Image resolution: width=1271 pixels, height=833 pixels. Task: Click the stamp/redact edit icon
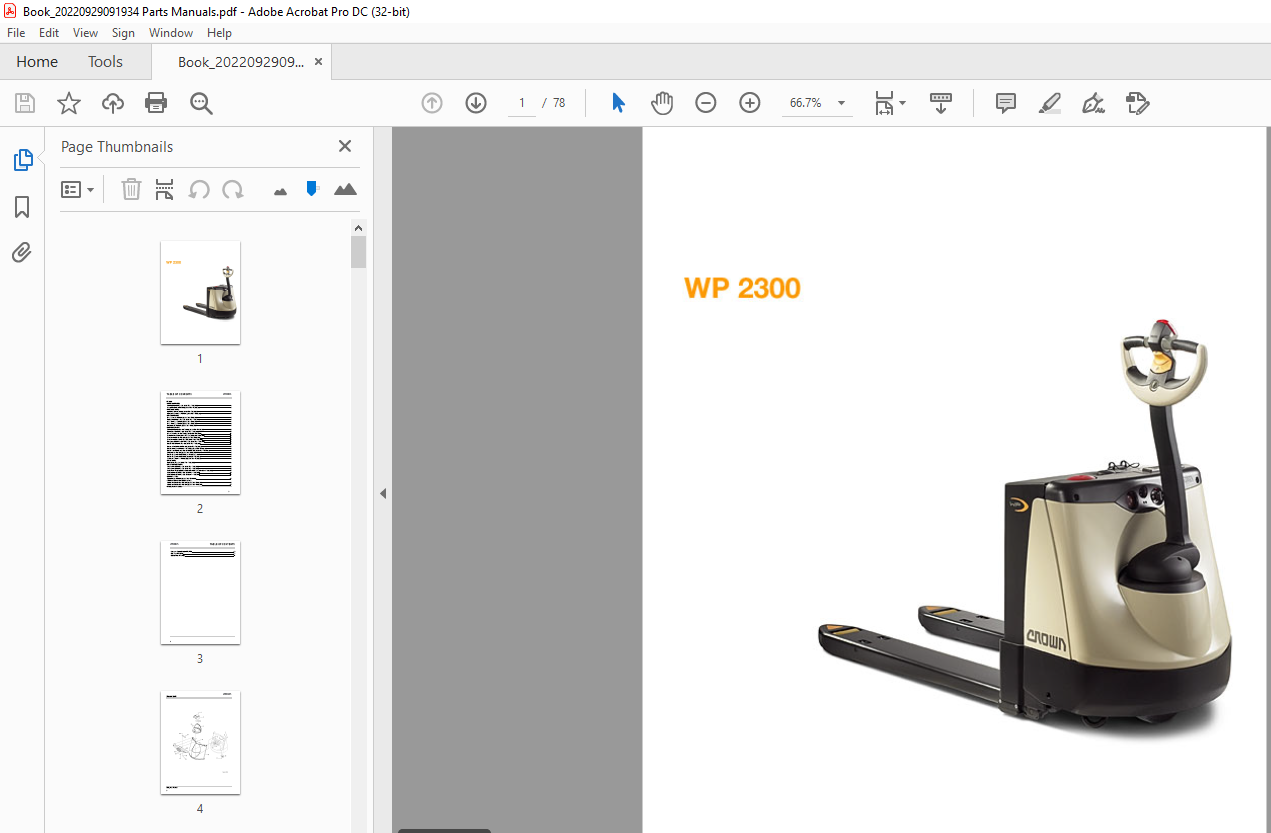(1138, 103)
